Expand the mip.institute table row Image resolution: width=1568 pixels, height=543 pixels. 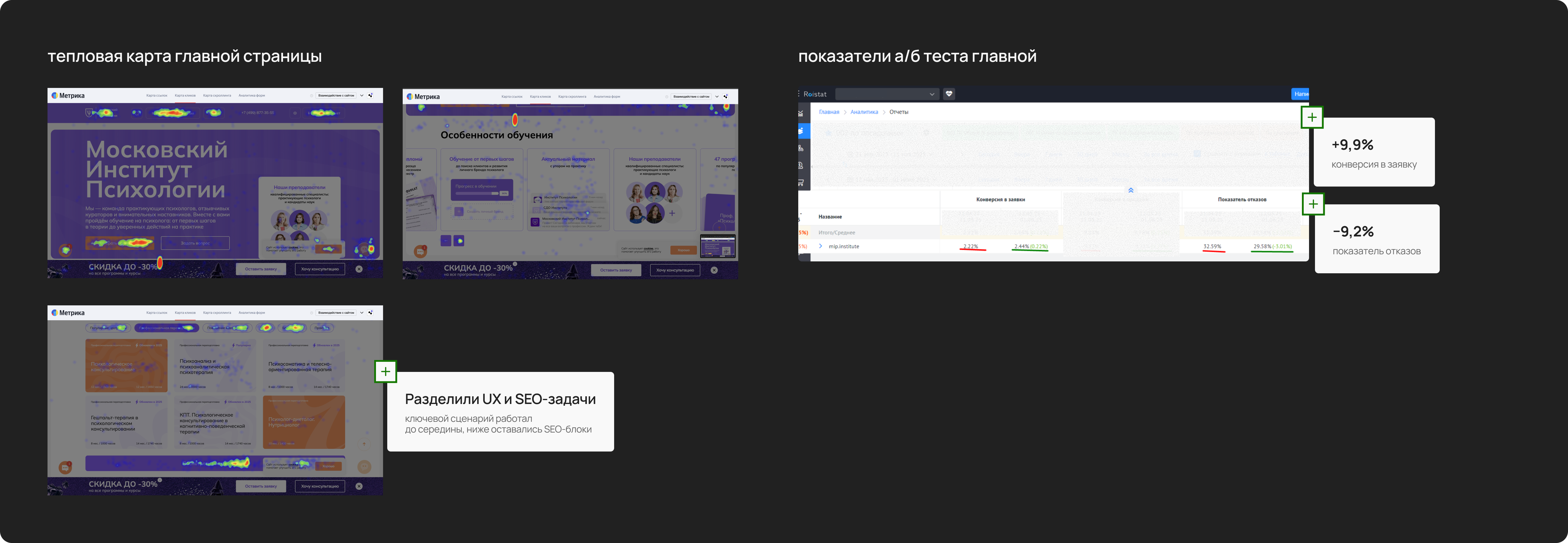pos(821,246)
